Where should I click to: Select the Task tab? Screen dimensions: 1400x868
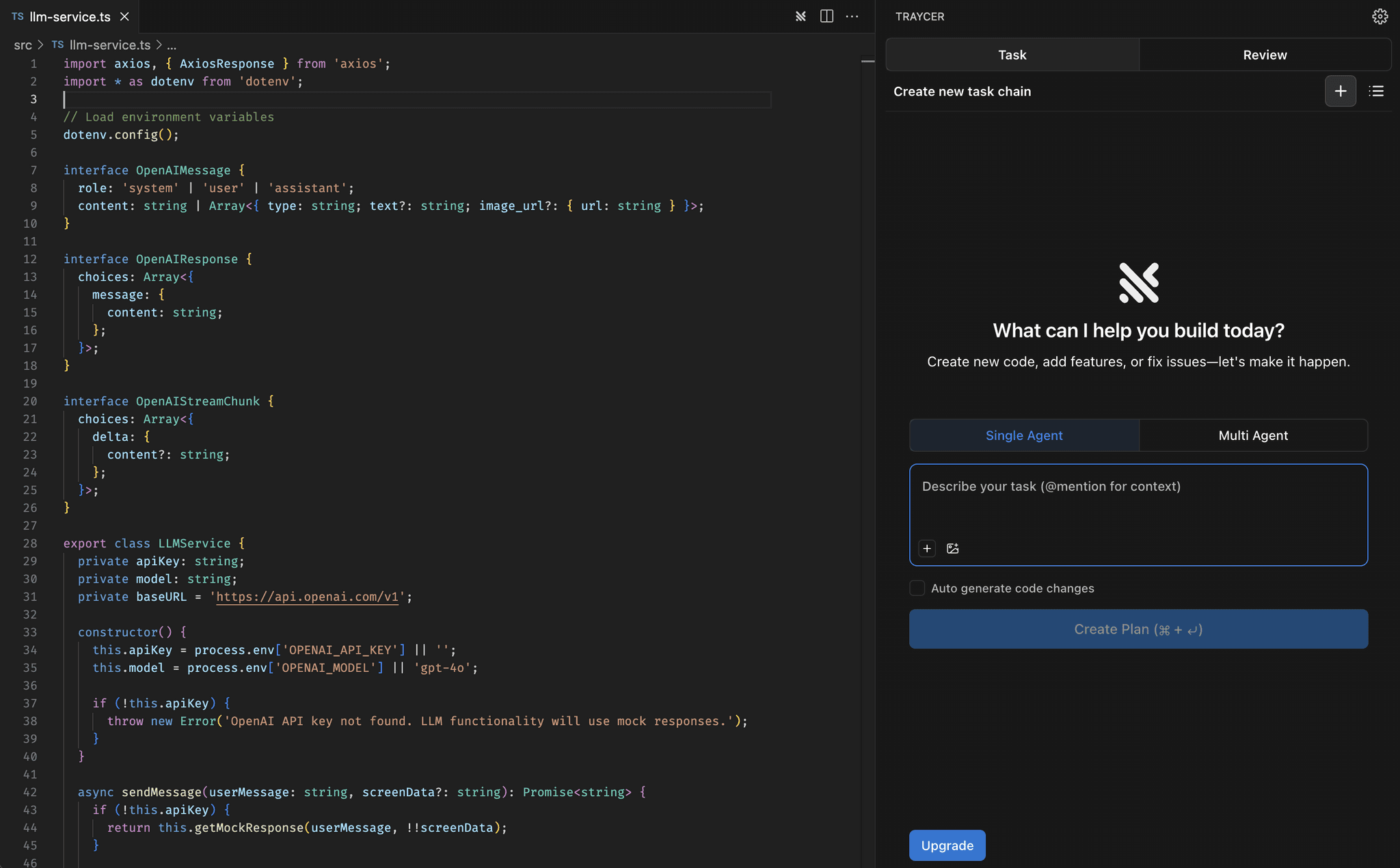[1012, 55]
